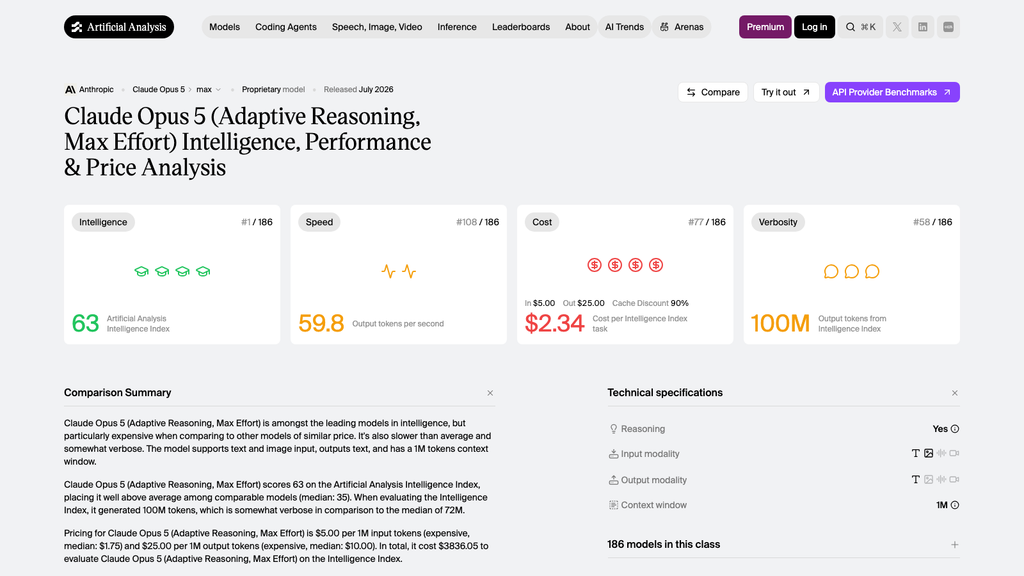Click the search magnifier icon

click(850, 27)
